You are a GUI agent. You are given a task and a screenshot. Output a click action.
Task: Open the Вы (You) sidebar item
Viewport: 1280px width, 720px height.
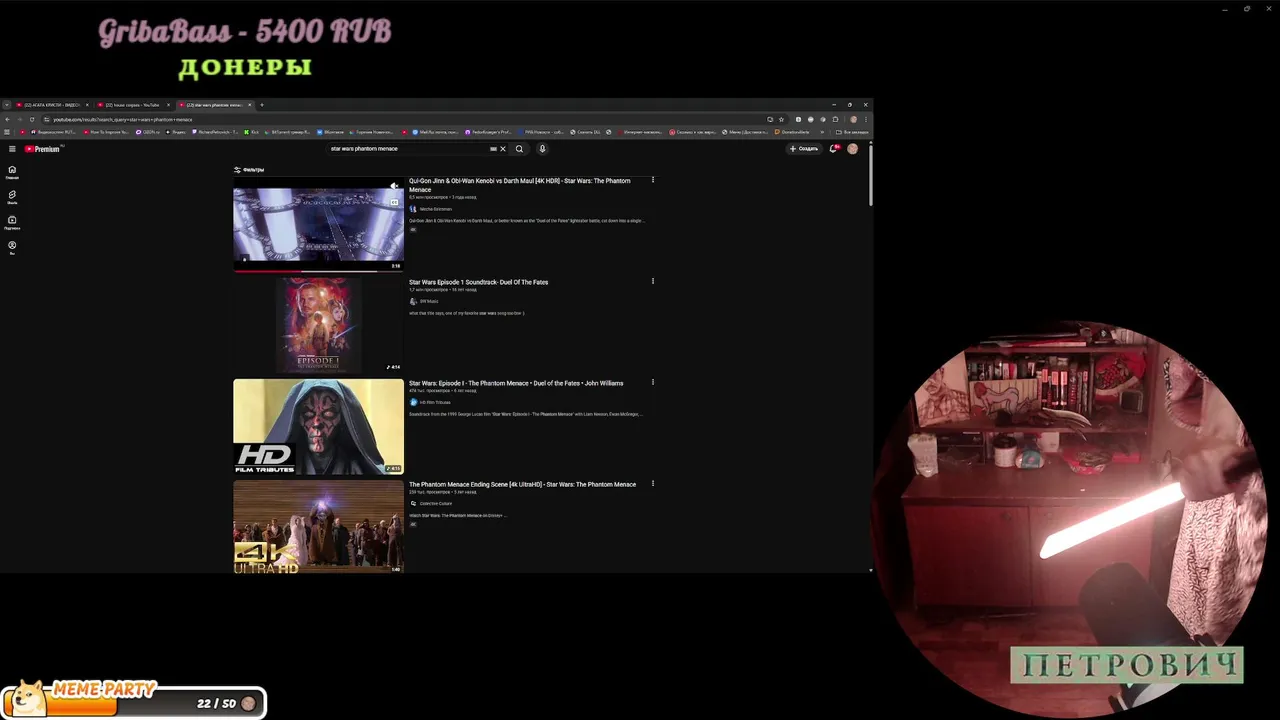click(x=12, y=247)
